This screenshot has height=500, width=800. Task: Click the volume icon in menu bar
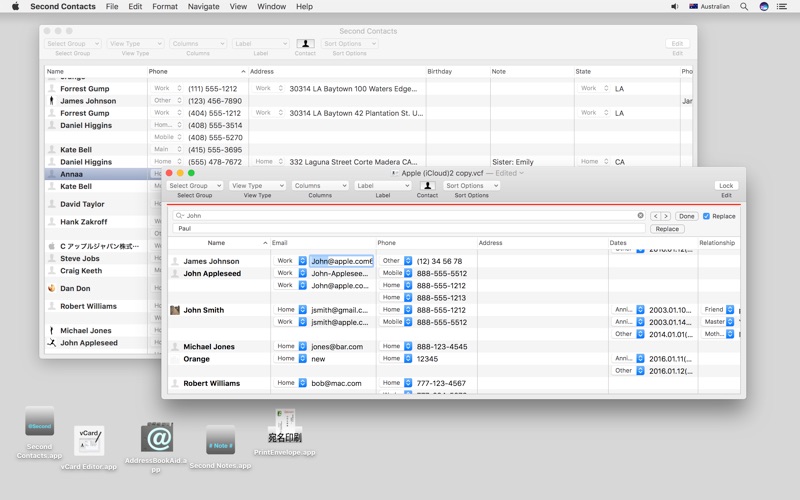point(674,7)
